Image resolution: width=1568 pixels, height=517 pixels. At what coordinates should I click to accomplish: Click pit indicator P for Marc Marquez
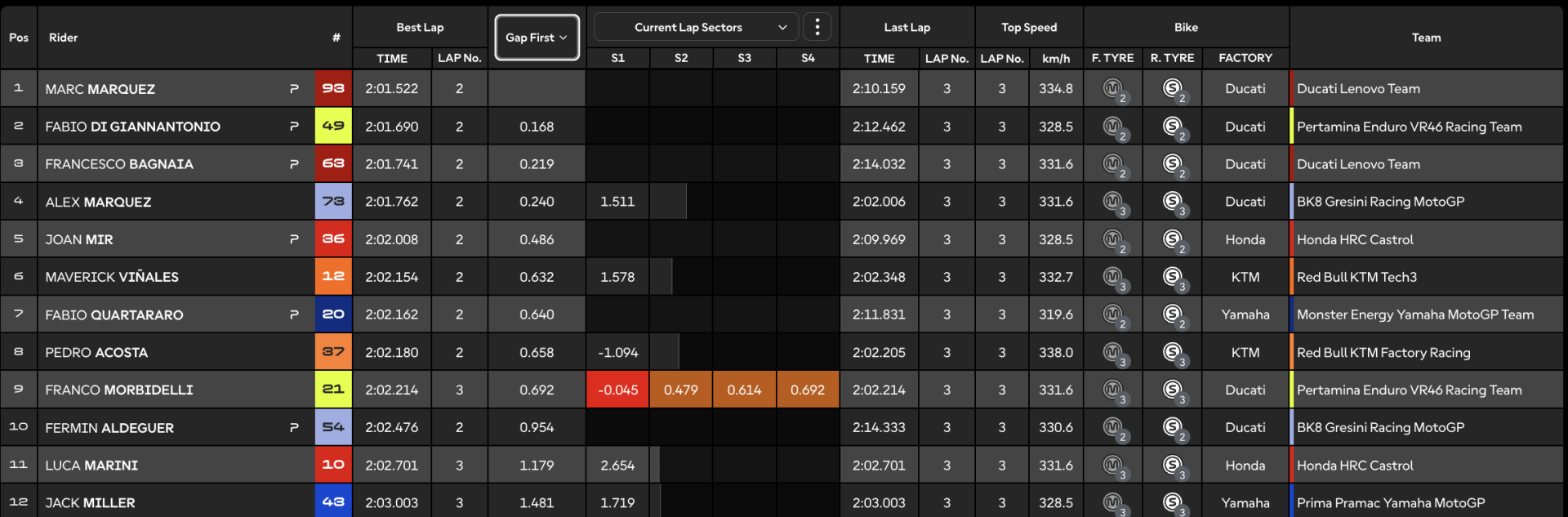click(x=294, y=88)
